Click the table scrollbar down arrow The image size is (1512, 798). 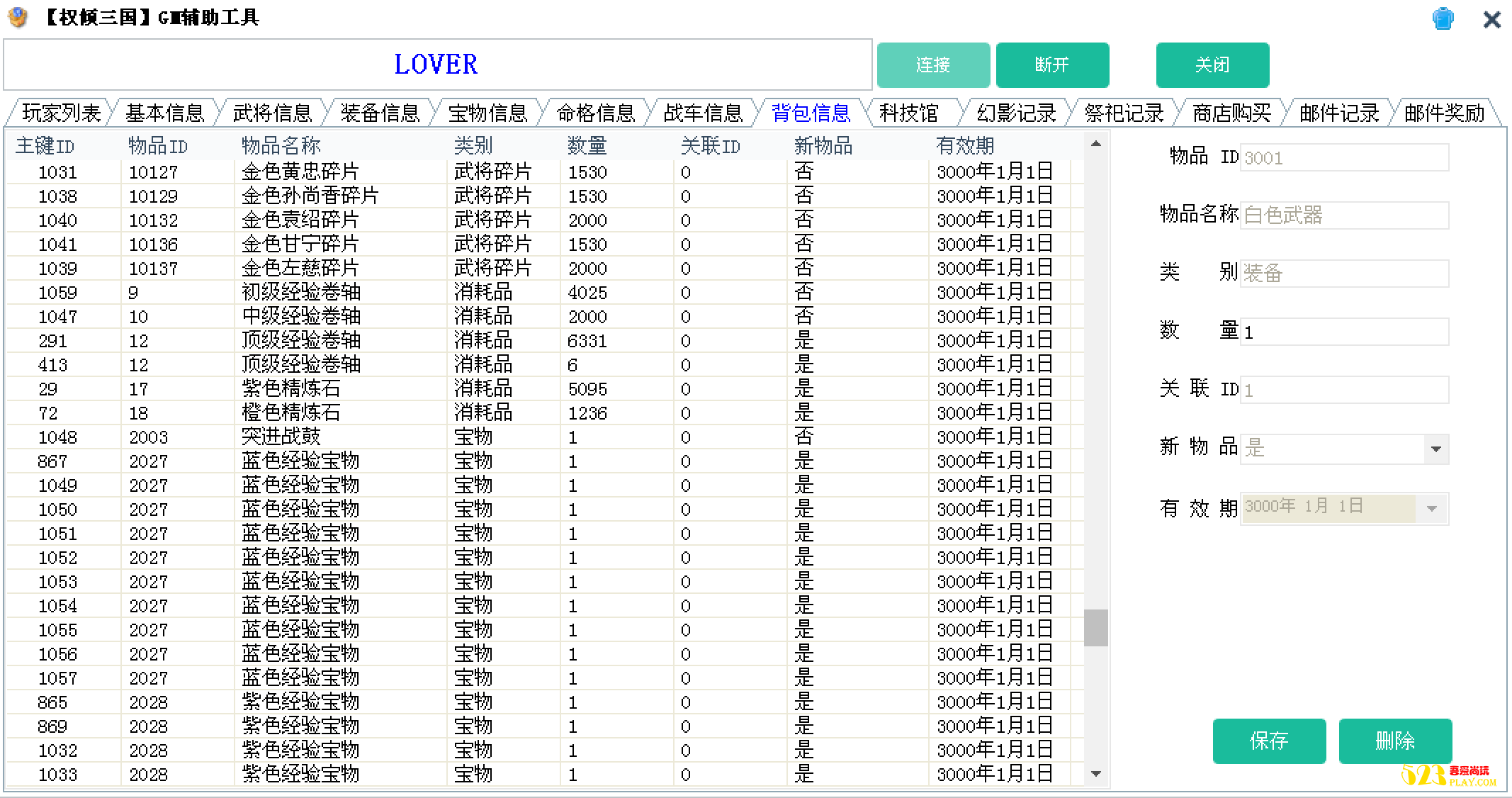click(1096, 774)
